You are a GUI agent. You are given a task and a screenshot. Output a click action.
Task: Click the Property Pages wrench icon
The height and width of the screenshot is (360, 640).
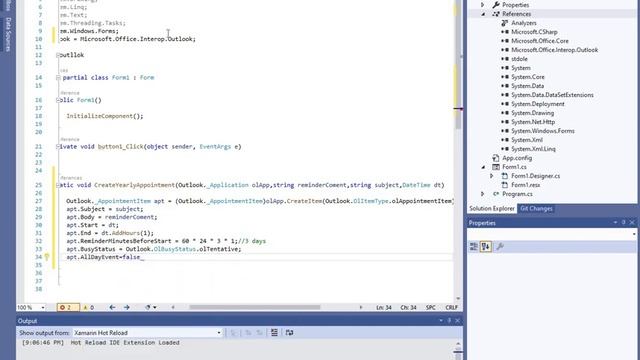(500, 247)
